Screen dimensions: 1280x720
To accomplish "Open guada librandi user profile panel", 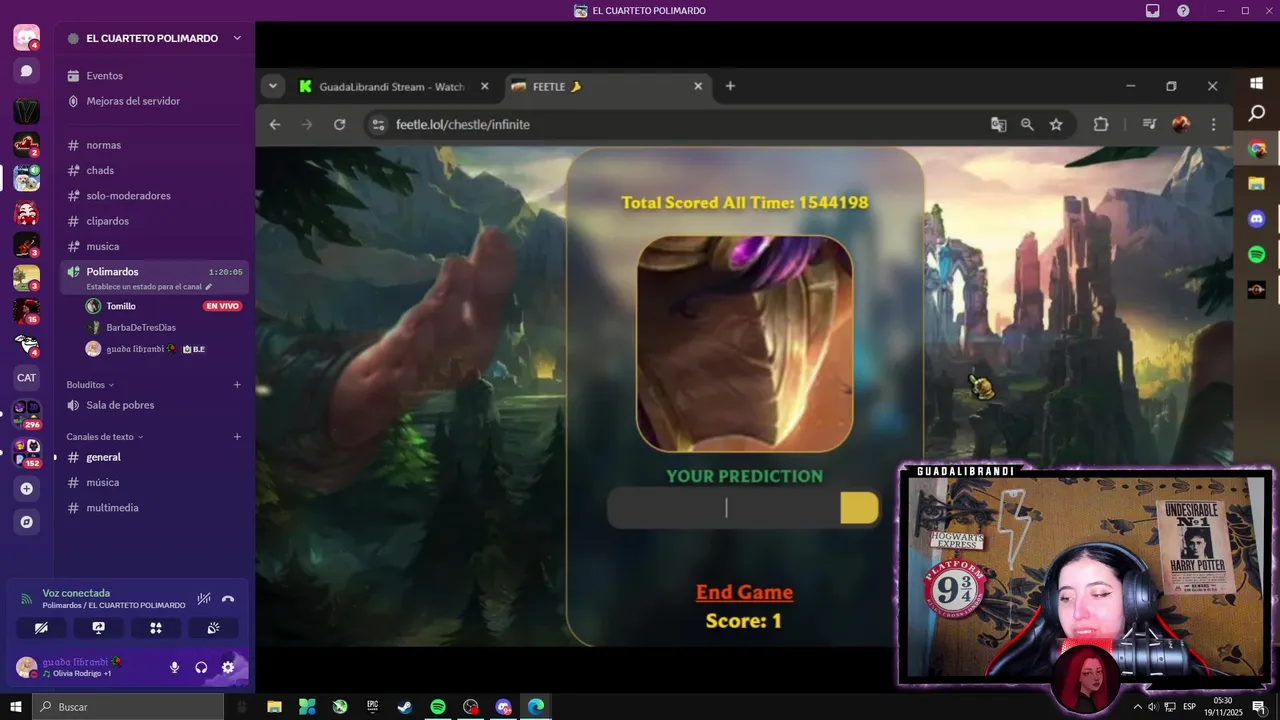I will (82, 667).
